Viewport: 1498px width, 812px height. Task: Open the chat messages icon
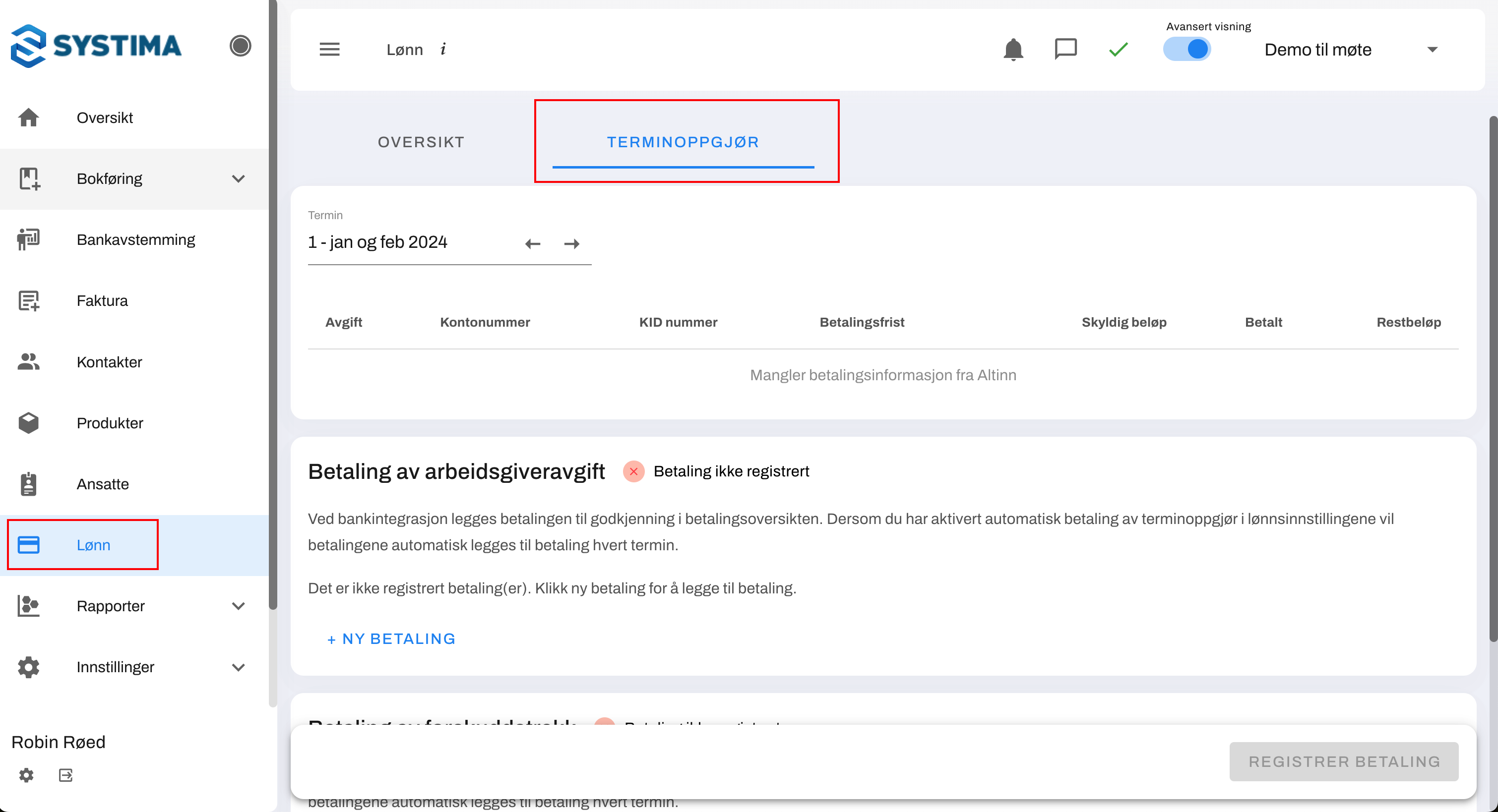1065,49
